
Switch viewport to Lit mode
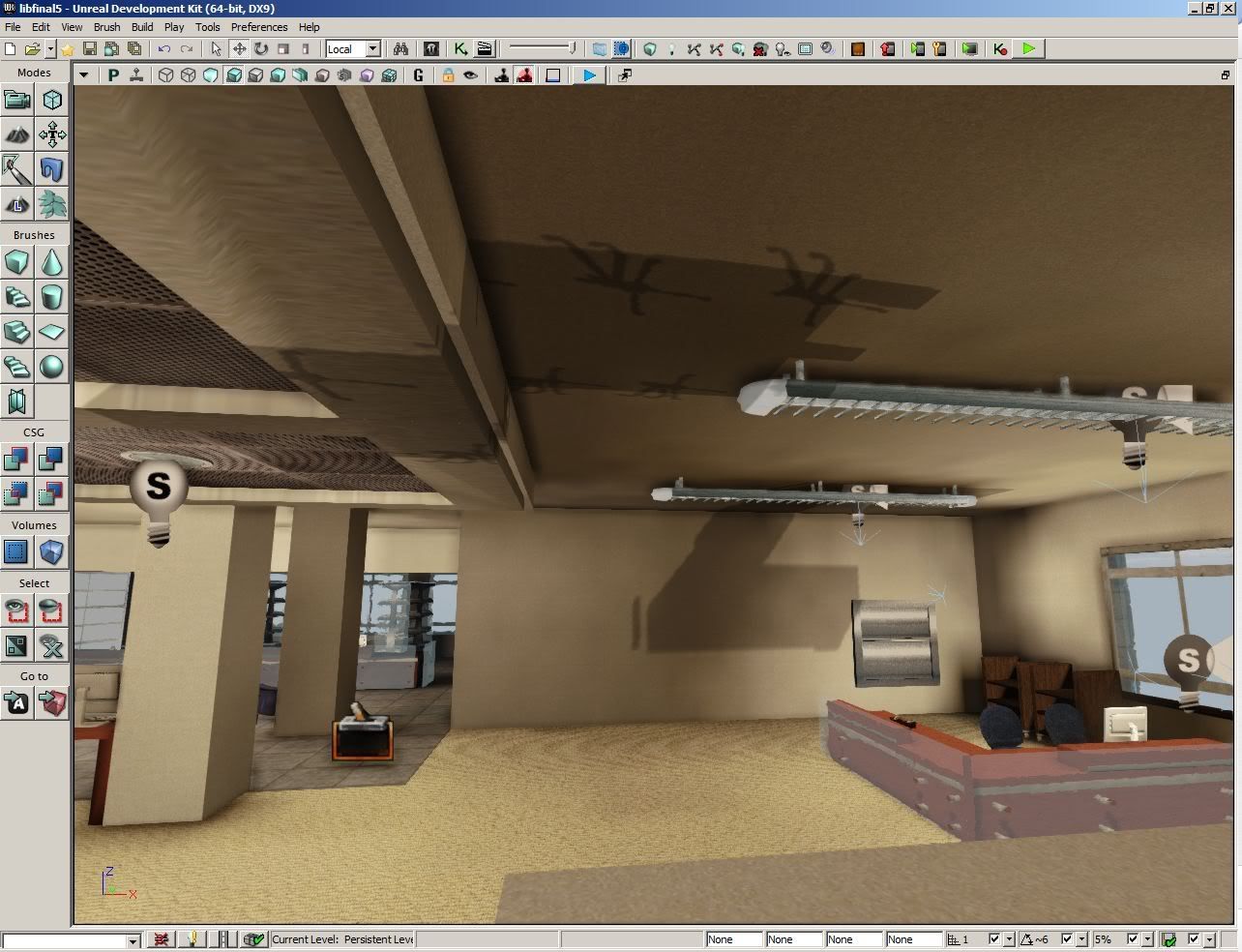tap(233, 74)
